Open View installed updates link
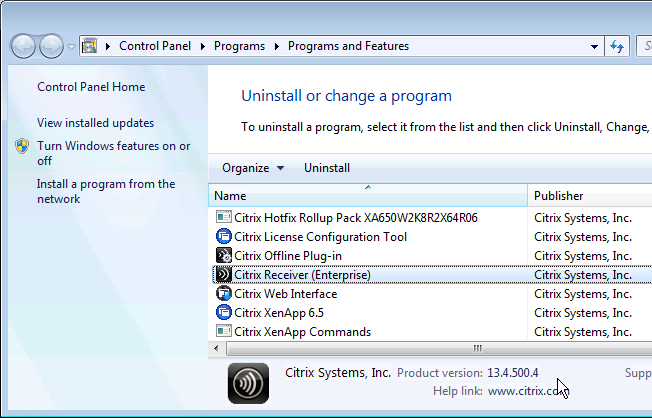Image resolution: width=652 pixels, height=418 pixels. click(x=95, y=123)
